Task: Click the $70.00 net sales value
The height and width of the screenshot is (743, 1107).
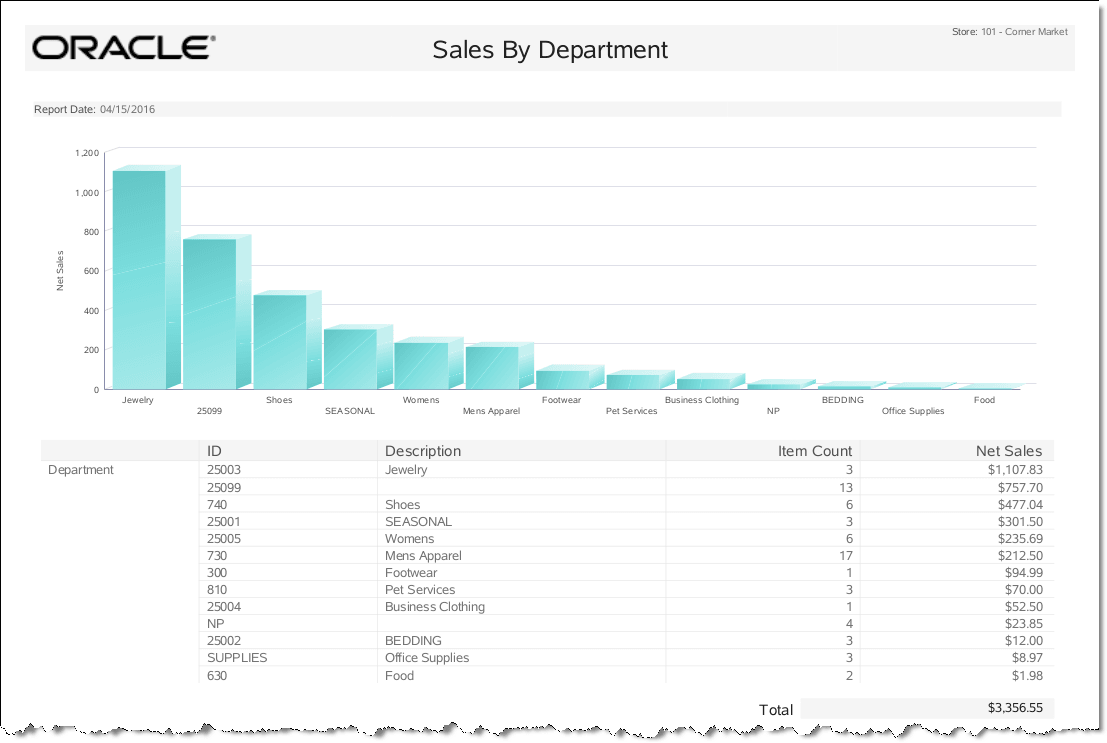Action: click(x=1024, y=590)
